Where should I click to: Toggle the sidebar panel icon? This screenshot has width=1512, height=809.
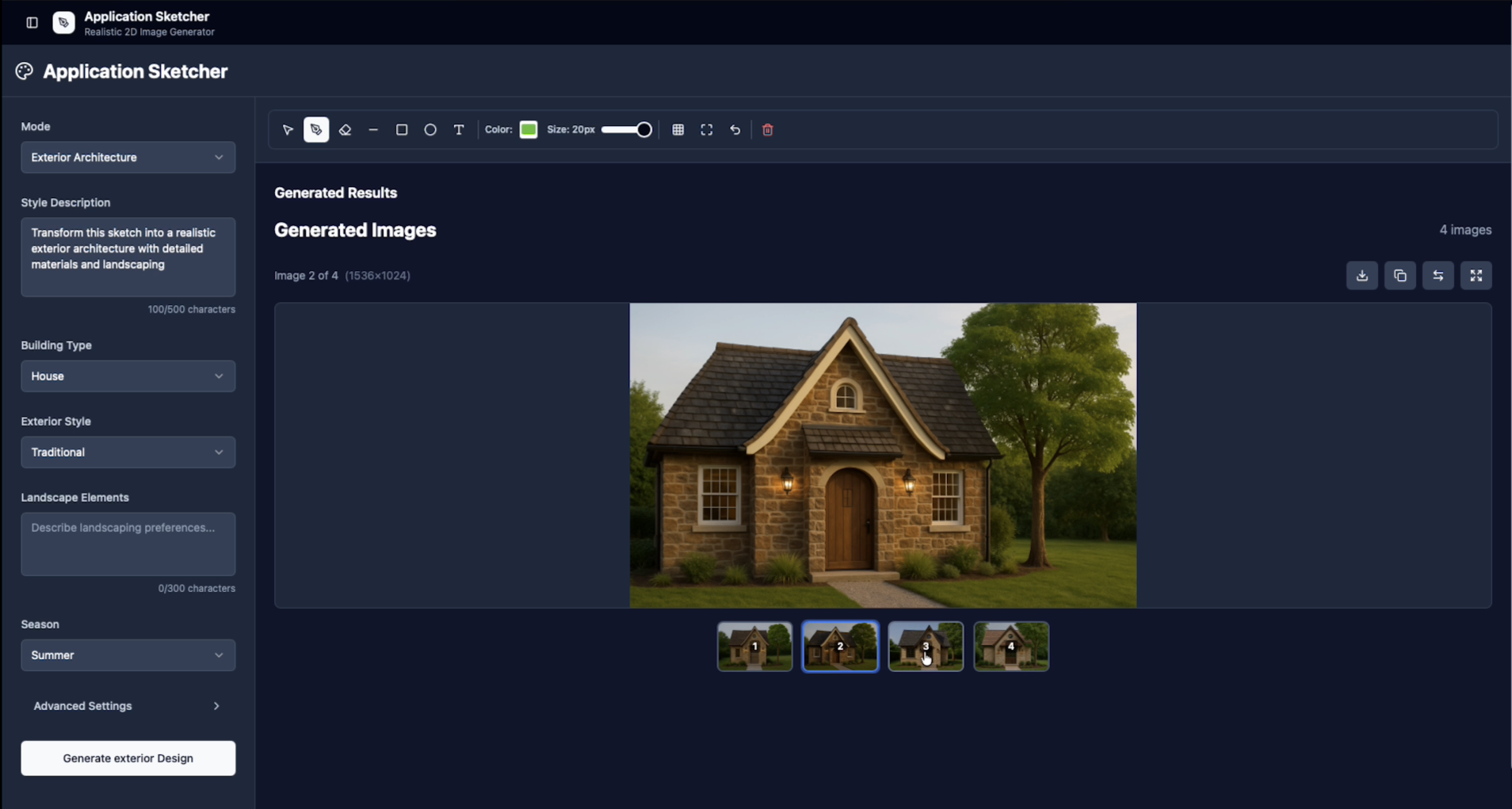[x=31, y=22]
